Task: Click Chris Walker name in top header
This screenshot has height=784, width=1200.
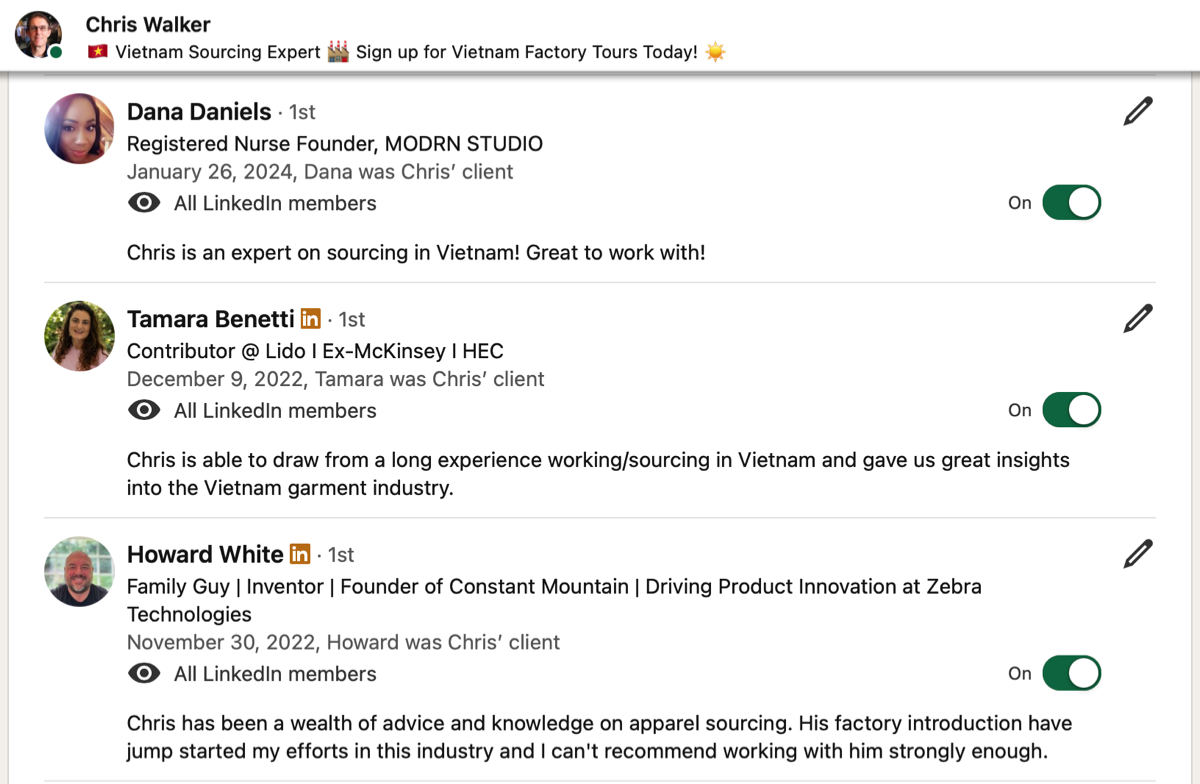Action: [148, 24]
